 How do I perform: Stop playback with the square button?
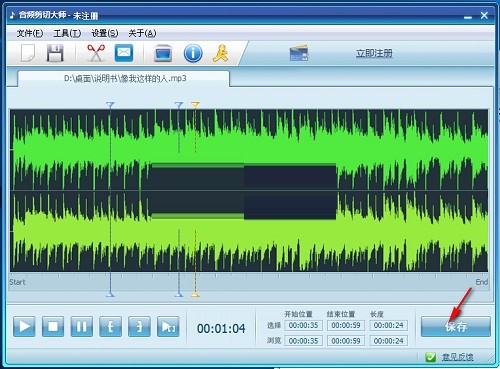53,326
